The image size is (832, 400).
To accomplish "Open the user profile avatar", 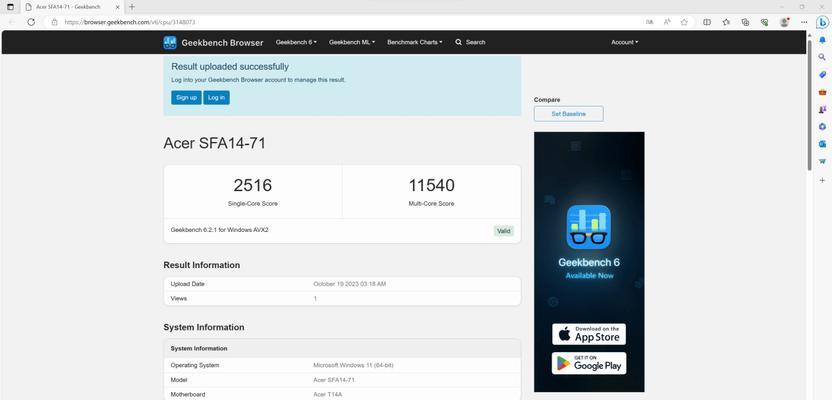I will 784,22.
